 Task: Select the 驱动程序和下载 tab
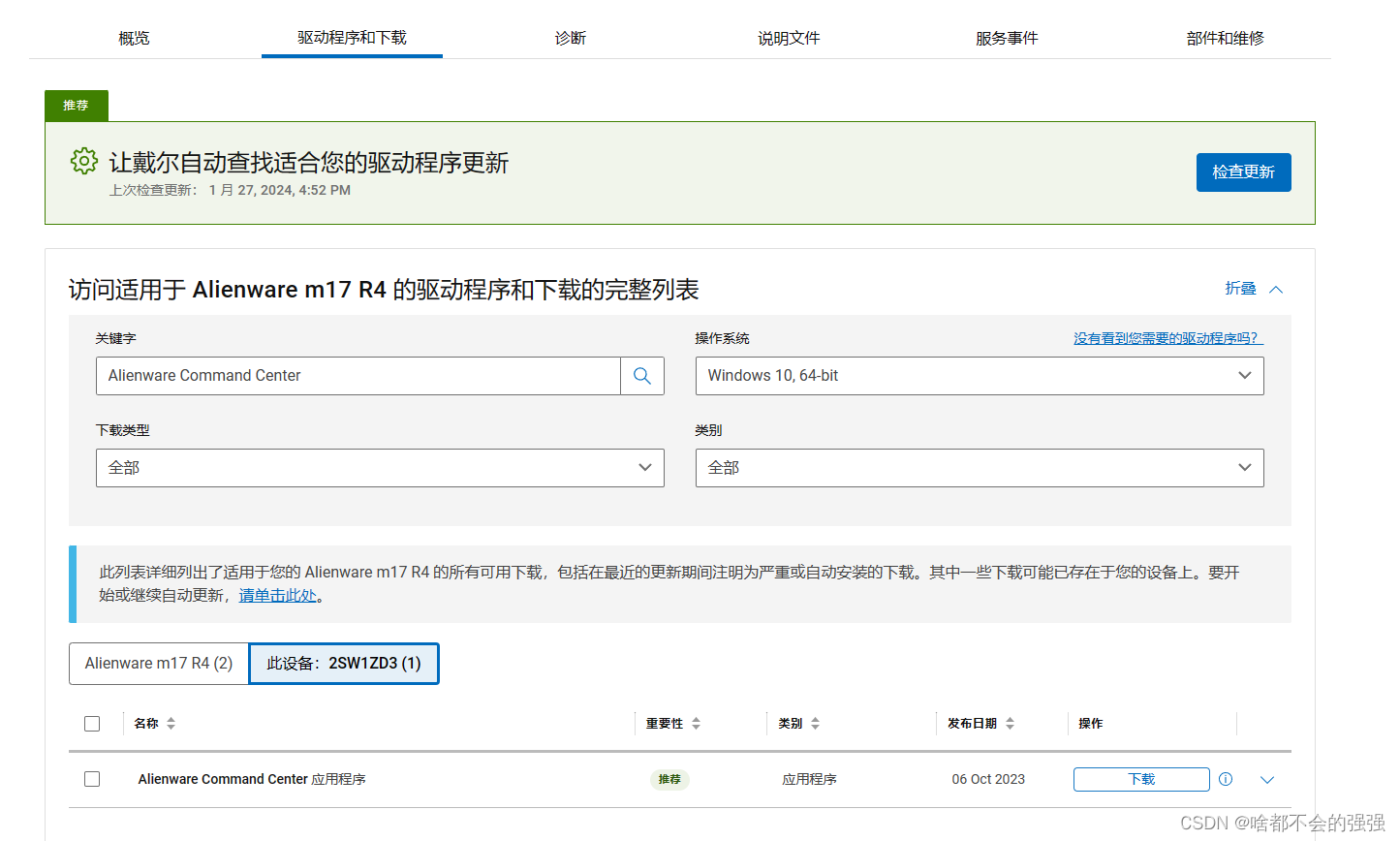(352, 38)
